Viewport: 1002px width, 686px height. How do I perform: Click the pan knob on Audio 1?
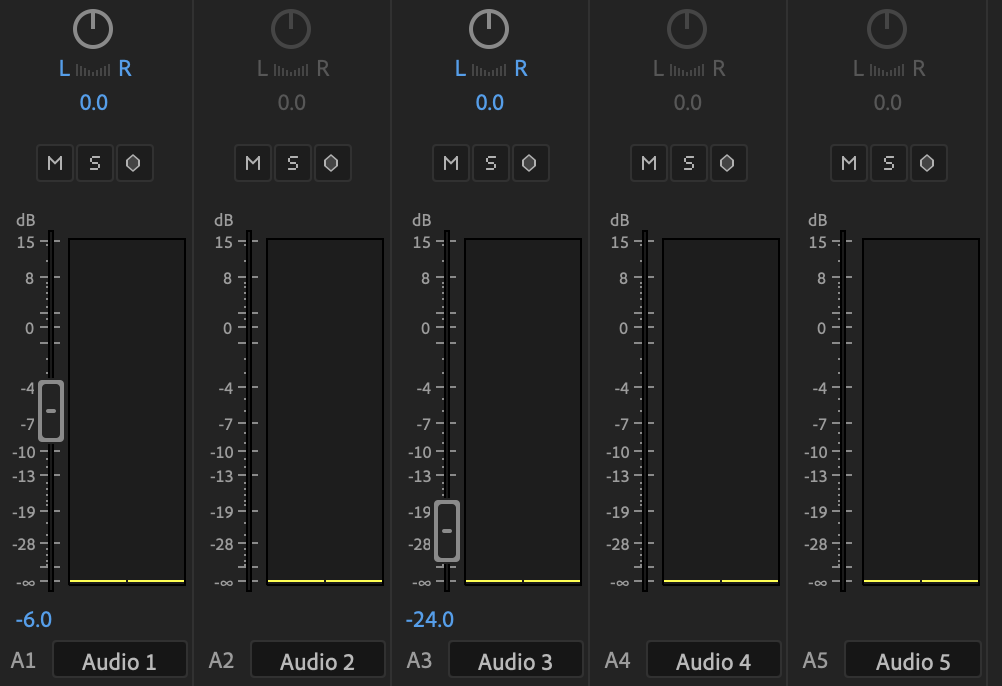coord(92,28)
